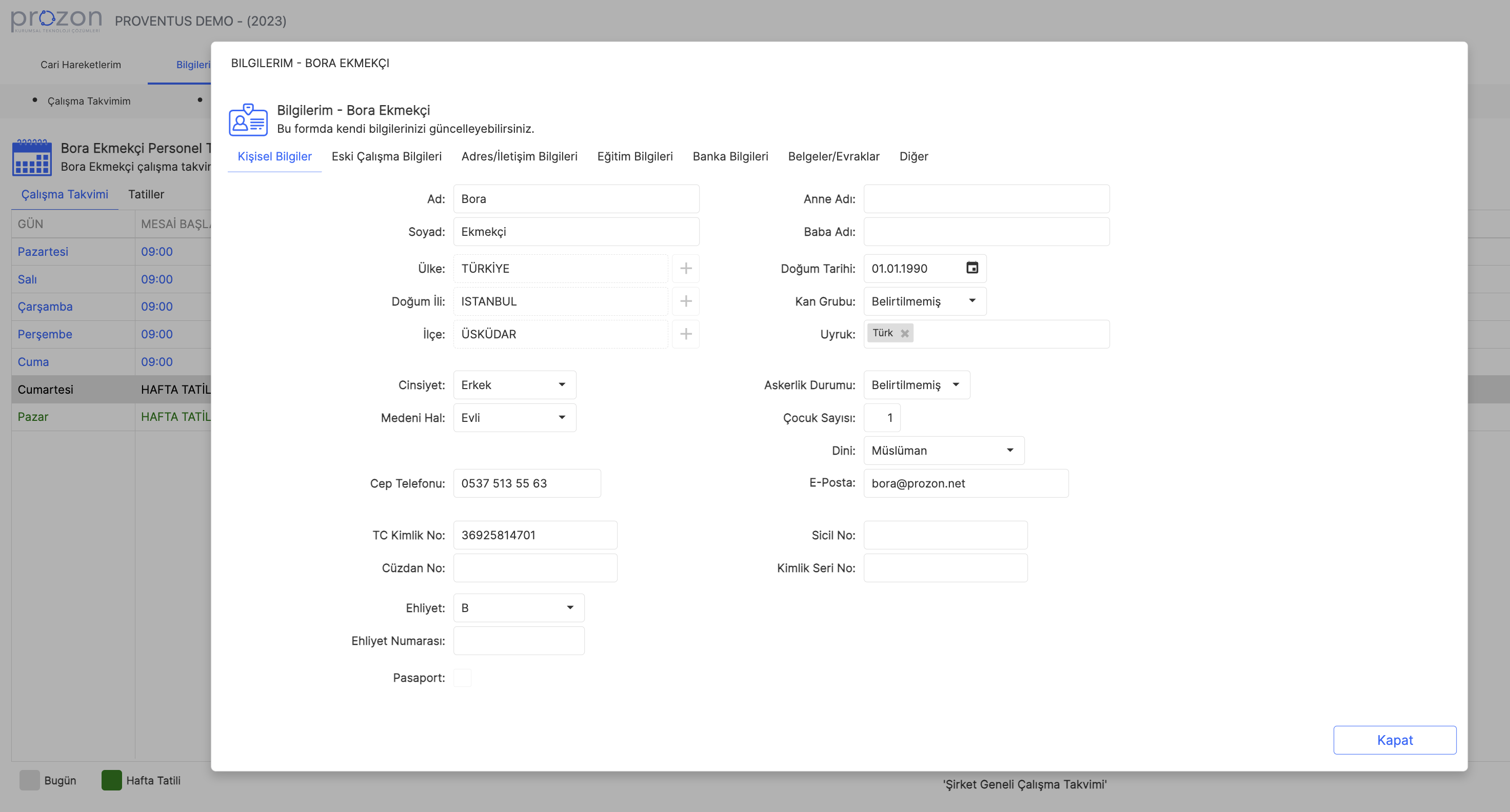Open the İlçe combo box
1510x812 pixels.
[x=561, y=334]
